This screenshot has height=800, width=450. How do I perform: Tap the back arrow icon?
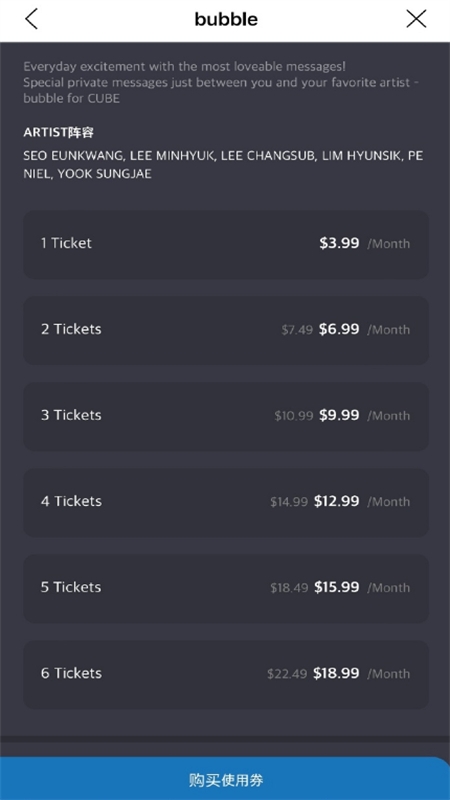pos(31,19)
